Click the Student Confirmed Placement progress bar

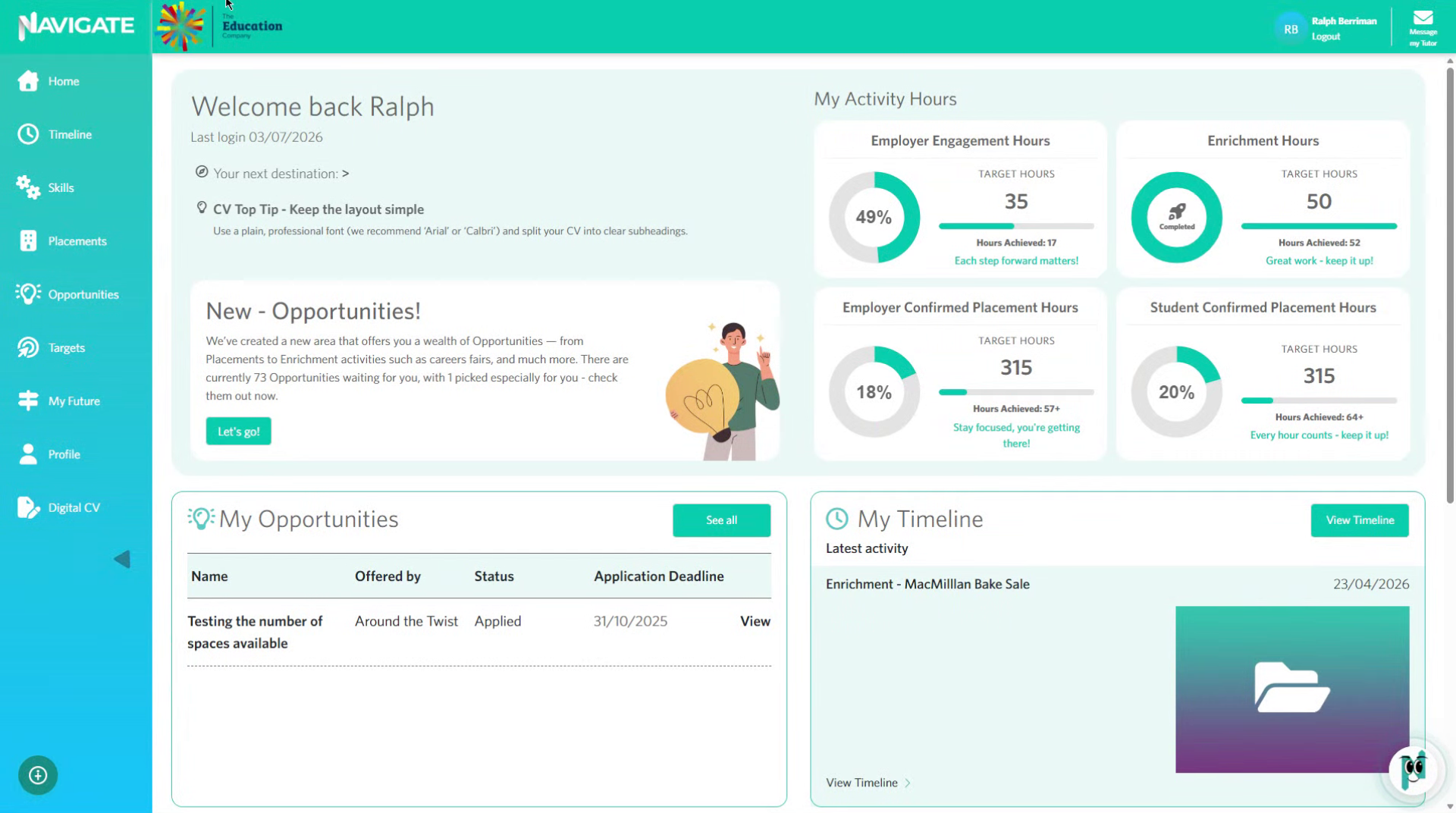coord(1319,400)
